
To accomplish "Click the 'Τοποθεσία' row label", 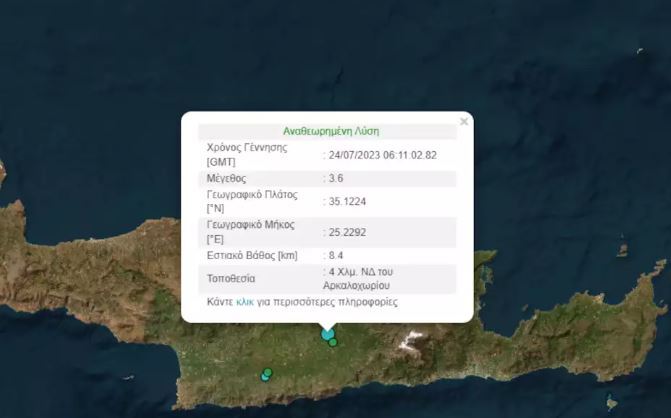I will coord(233,278).
